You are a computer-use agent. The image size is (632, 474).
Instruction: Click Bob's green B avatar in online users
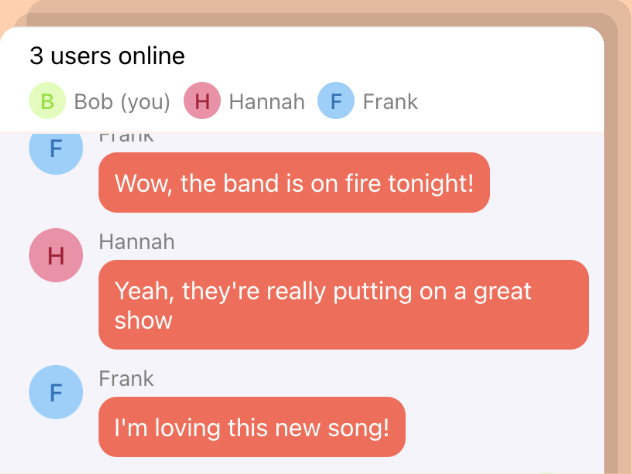tap(47, 100)
